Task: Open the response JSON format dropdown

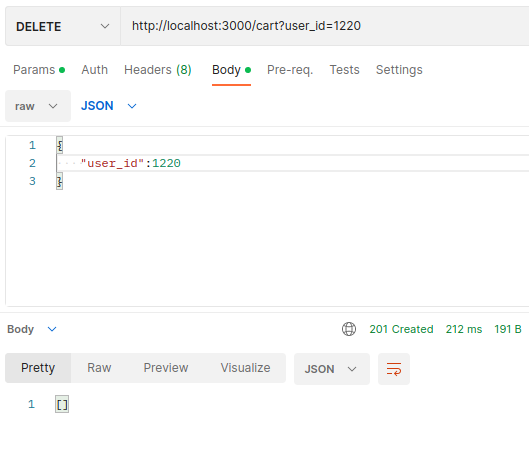Action: point(332,369)
